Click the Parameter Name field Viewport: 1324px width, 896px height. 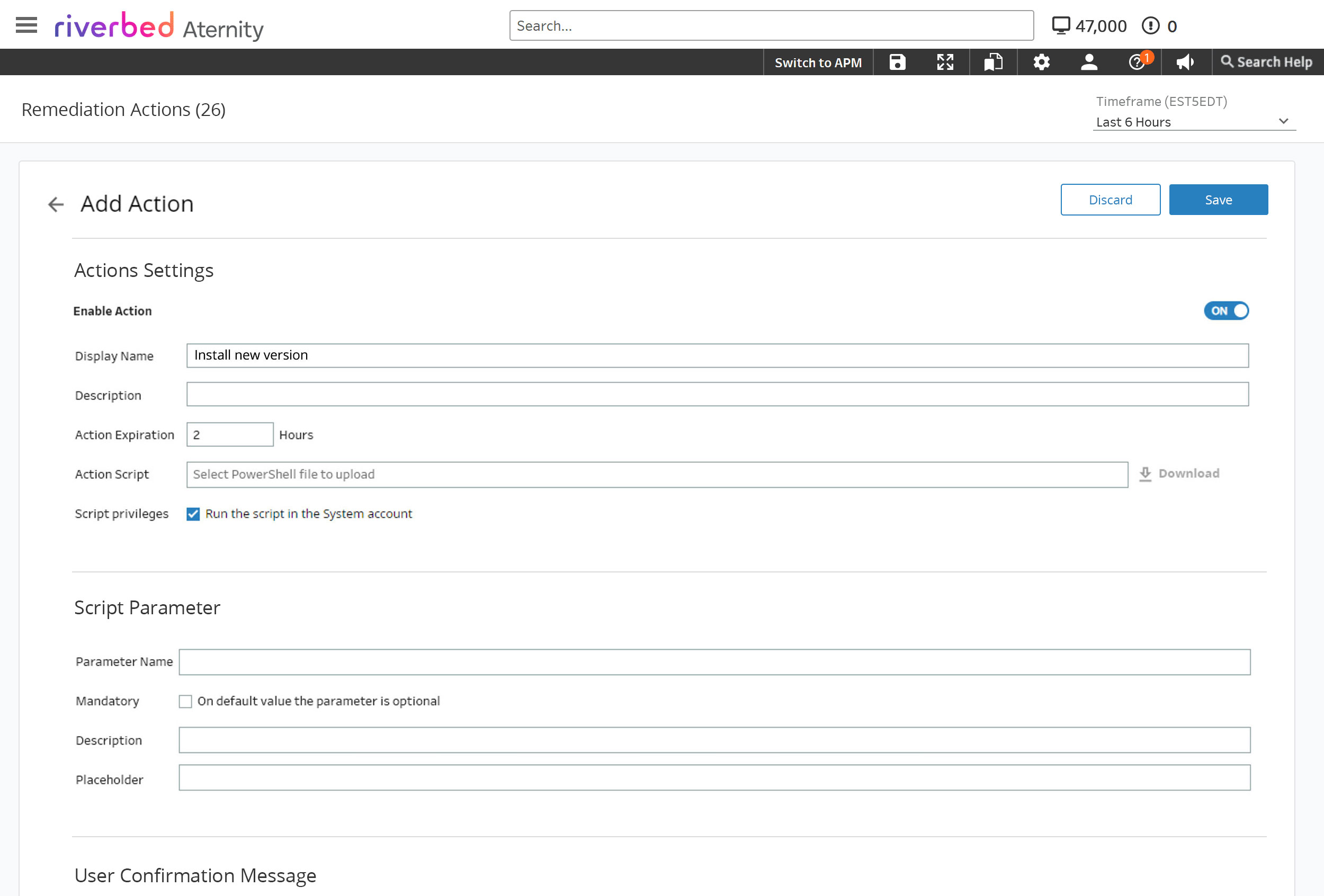pyautogui.click(x=714, y=662)
